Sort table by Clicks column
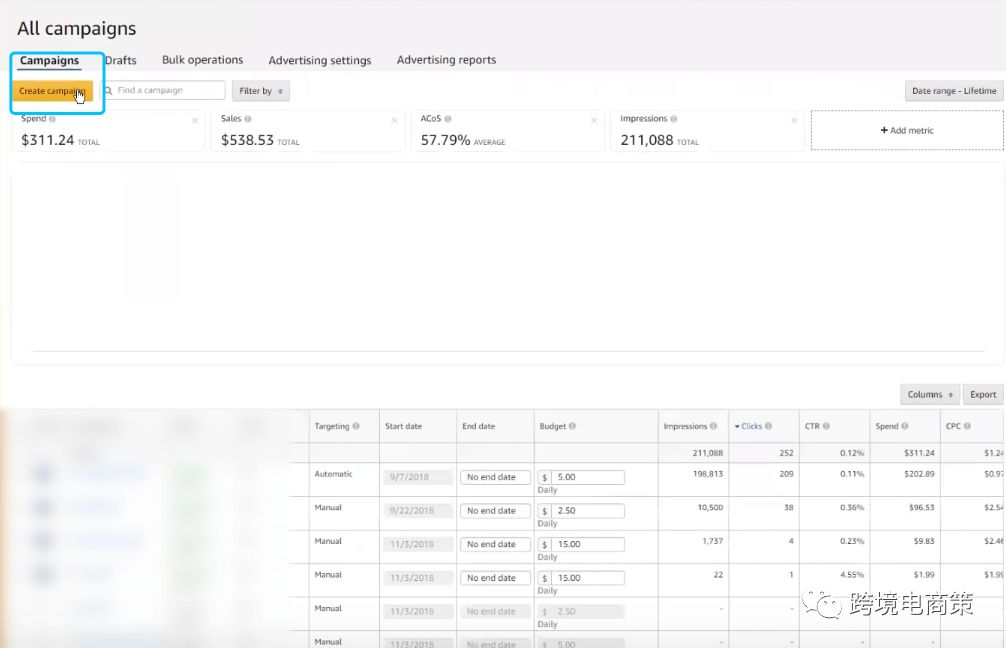This screenshot has height=648, width=1006. click(751, 426)
